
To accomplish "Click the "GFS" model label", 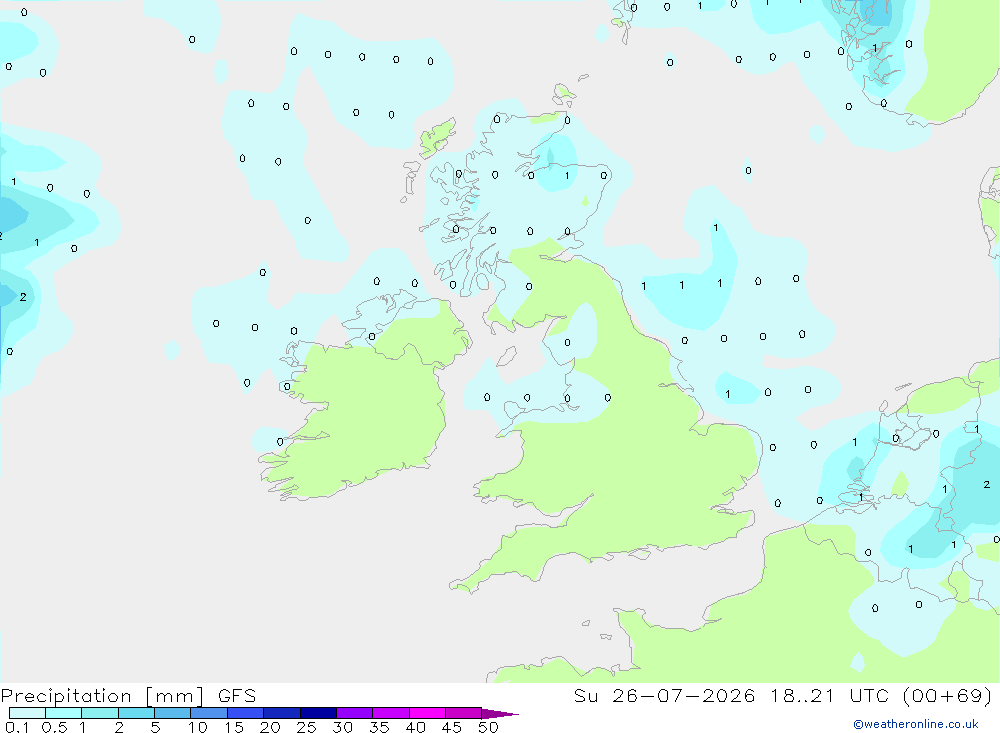I will 237,695.
